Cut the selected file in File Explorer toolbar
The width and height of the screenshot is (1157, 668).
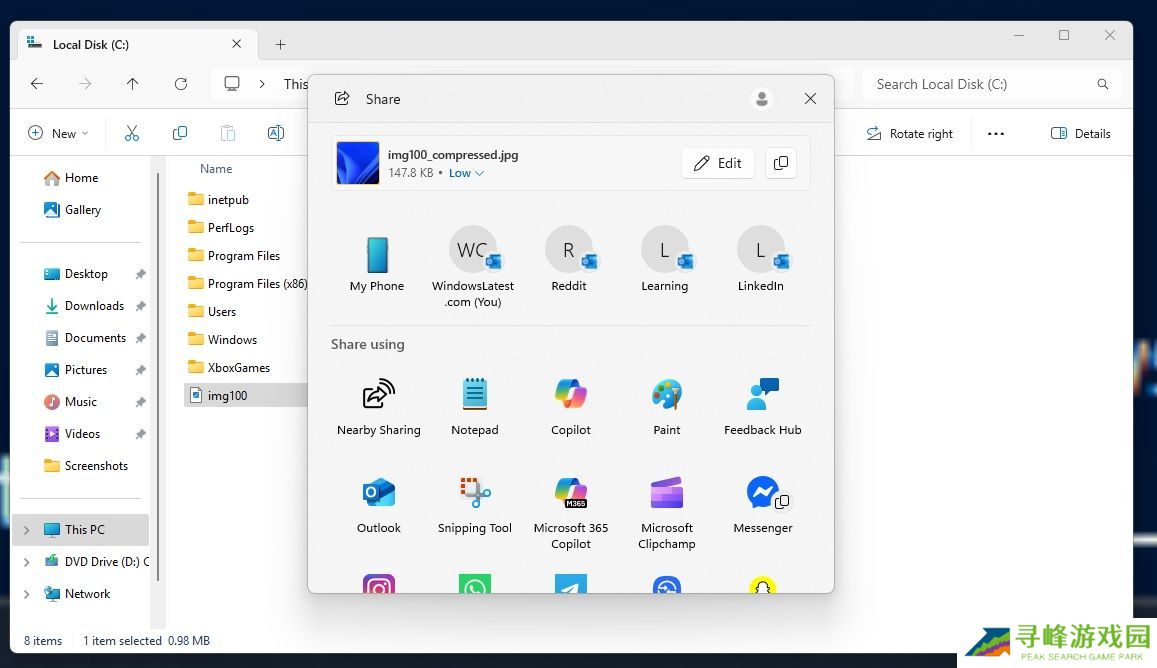[131, 133]
